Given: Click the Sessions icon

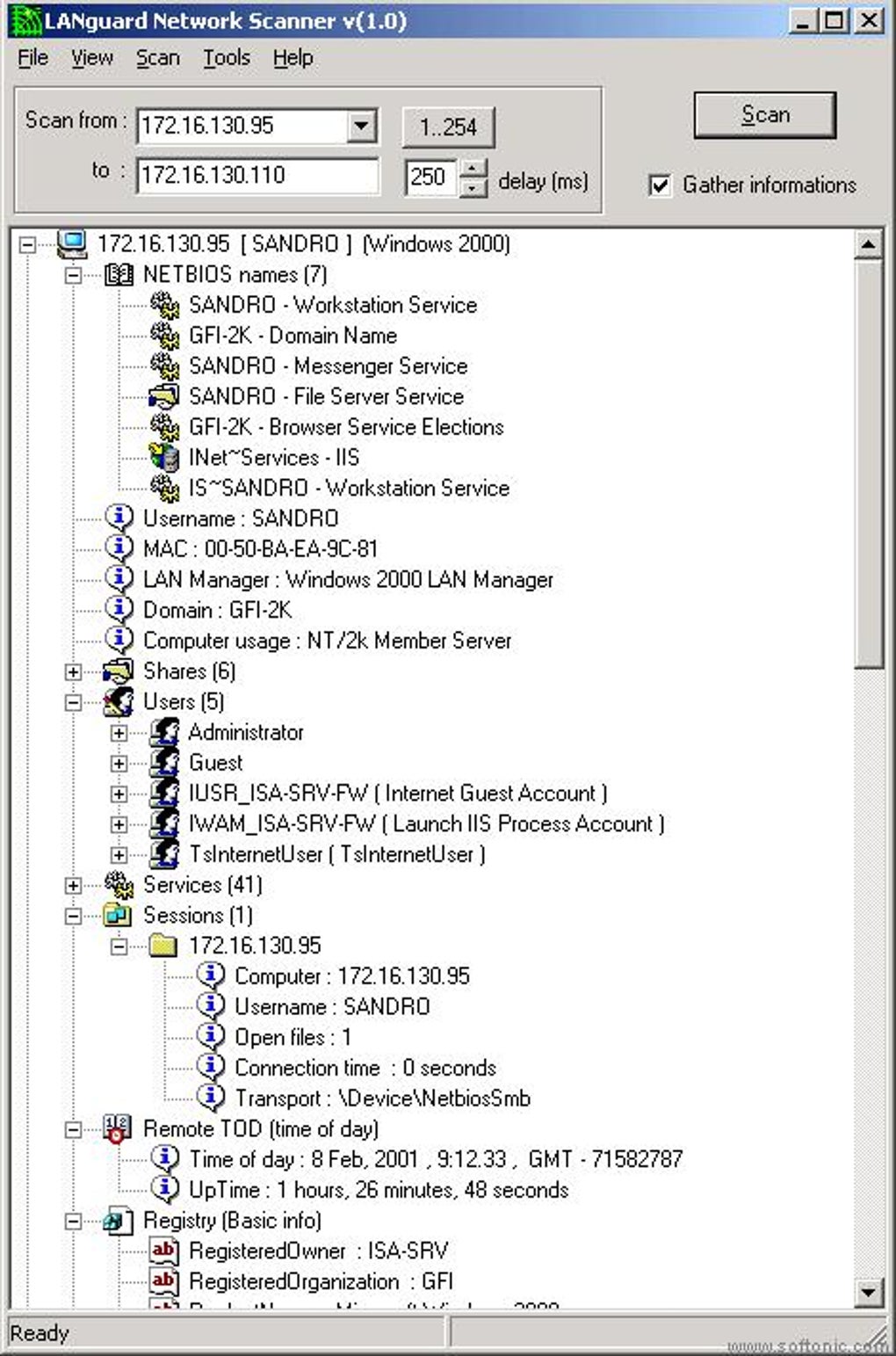Looking at the screenshot, I should 119,915.
